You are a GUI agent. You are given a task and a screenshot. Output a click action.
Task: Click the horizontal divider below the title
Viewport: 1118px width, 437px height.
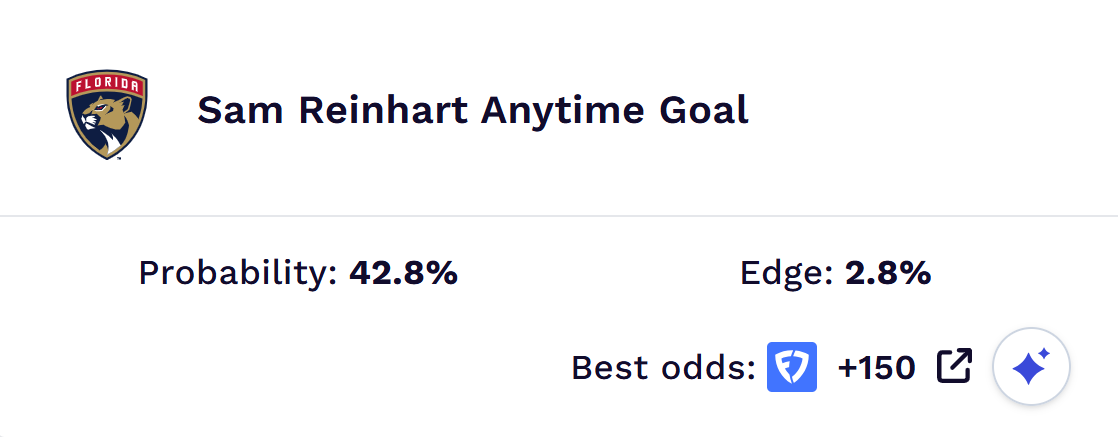[x=559, y=215]
